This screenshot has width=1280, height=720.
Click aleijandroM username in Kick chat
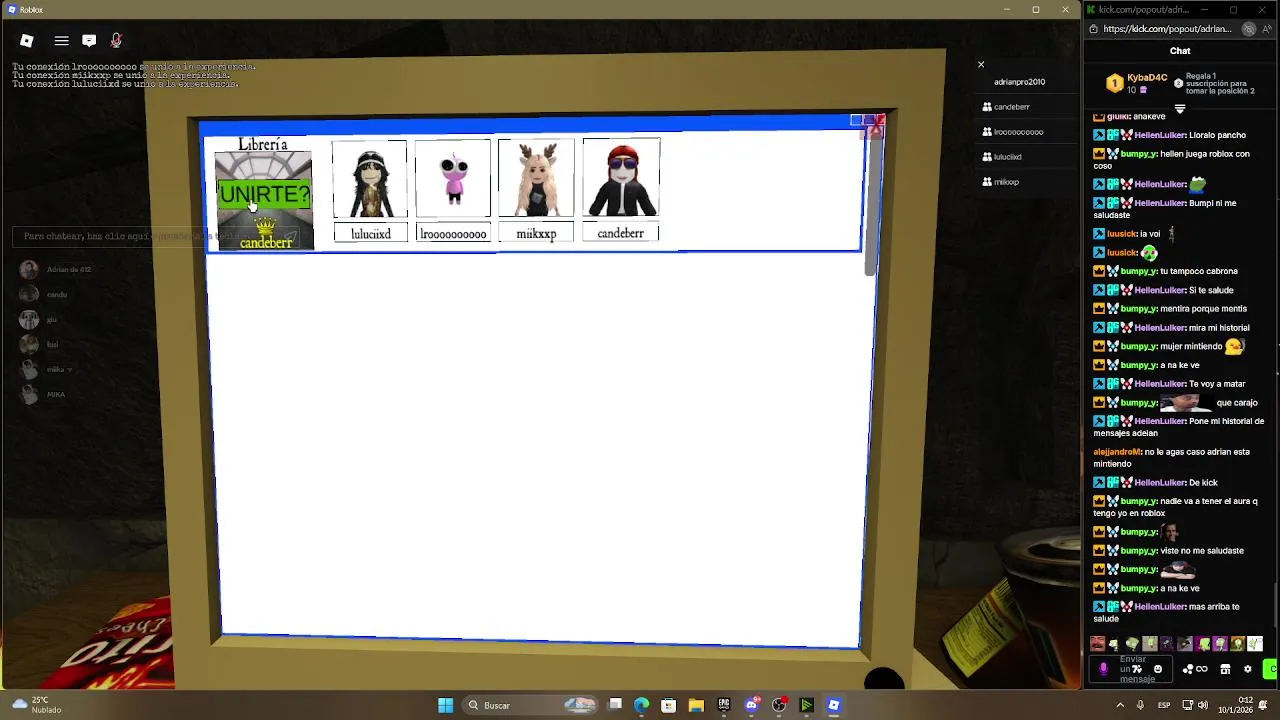point(1117,452)
